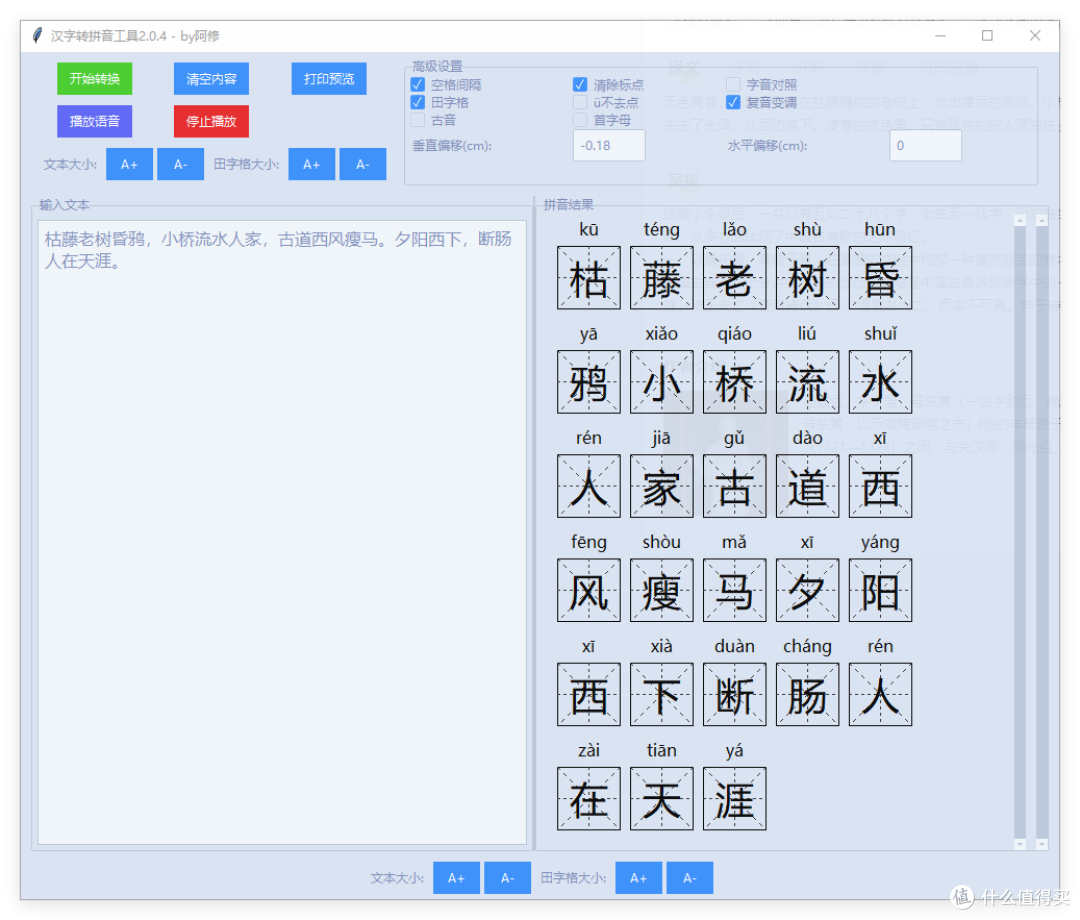Stop playback using red 停止播放 button

[x=211, y=121]
